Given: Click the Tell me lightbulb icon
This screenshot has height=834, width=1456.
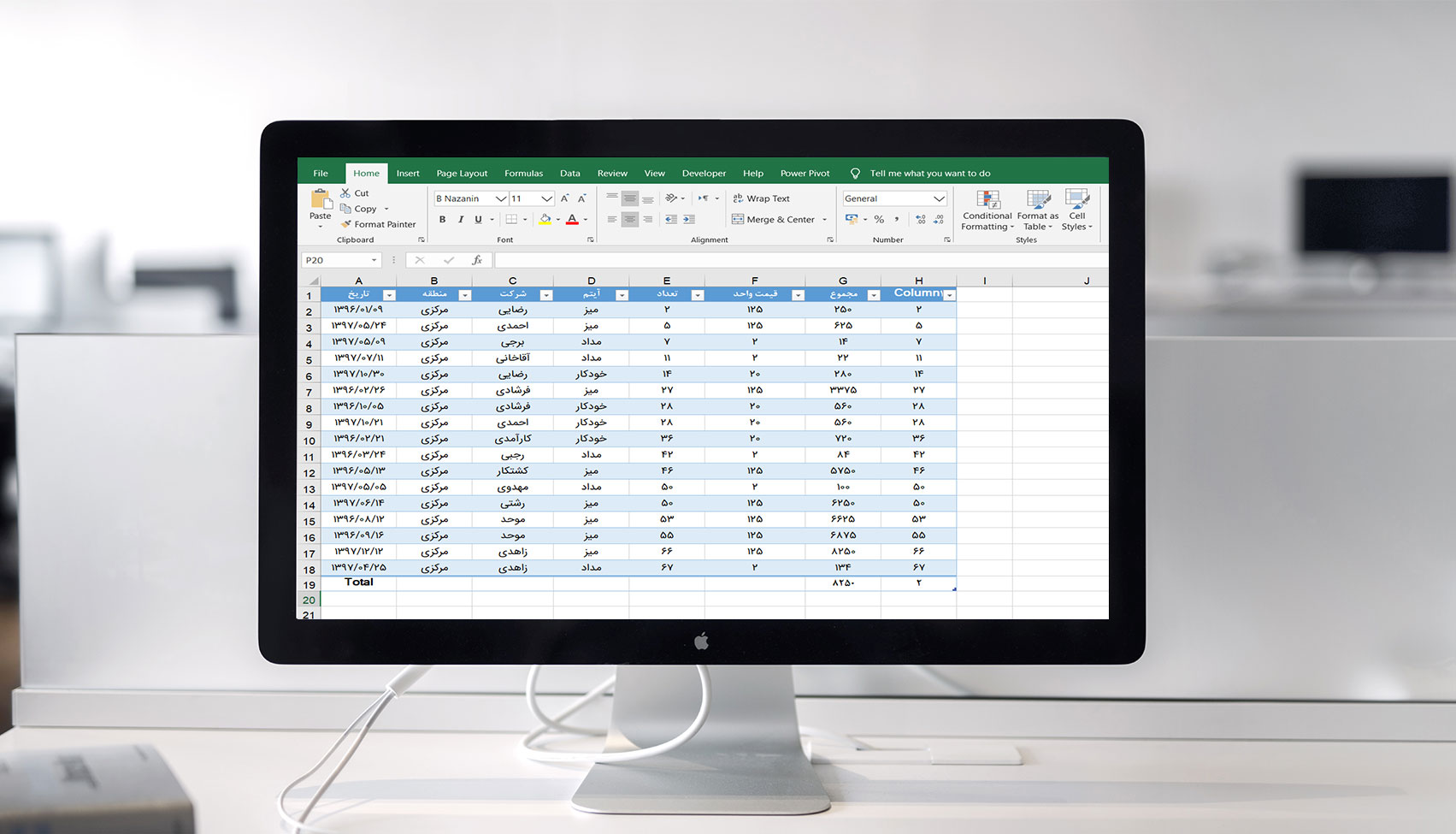Looking at the screenshot, I should coord(855,174).
